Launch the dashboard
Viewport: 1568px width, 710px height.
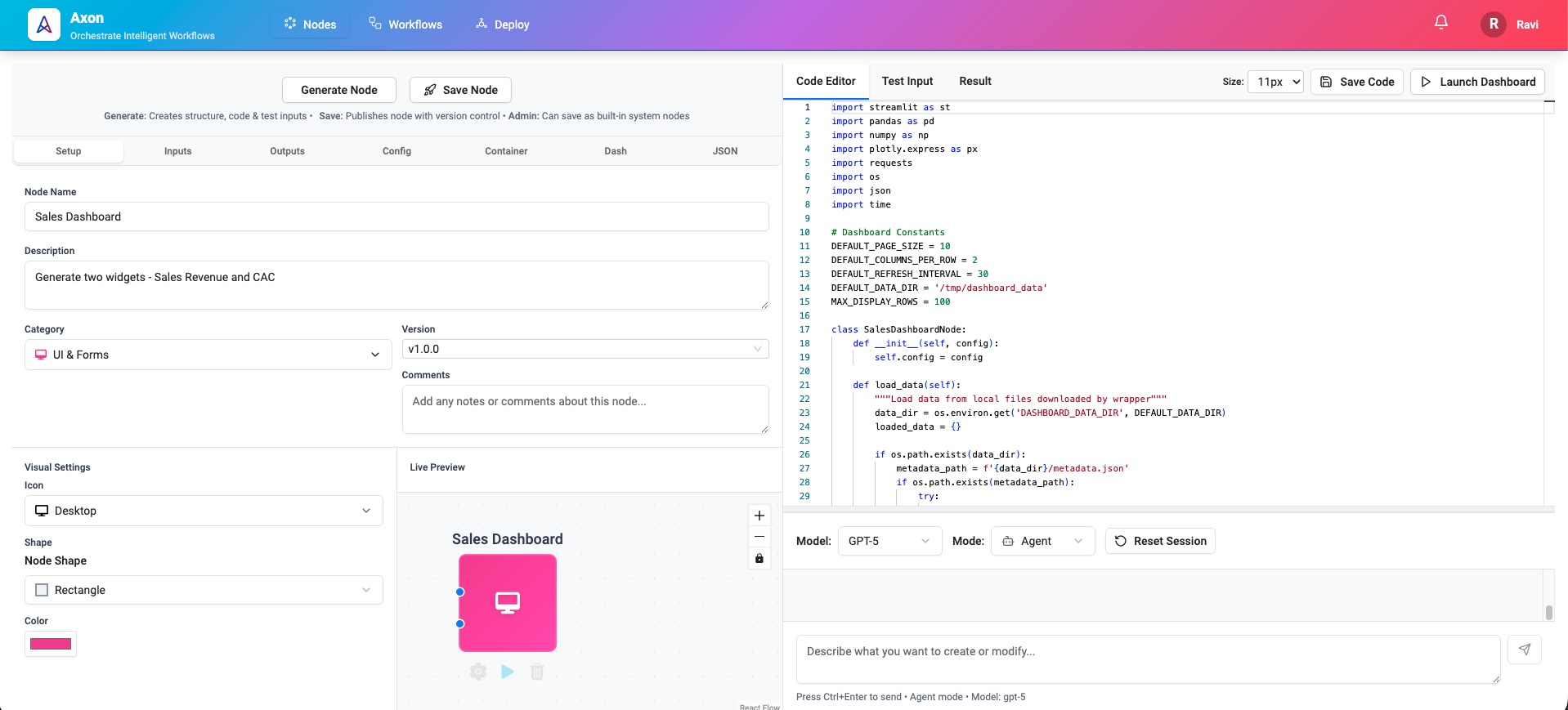point(1477,82)
